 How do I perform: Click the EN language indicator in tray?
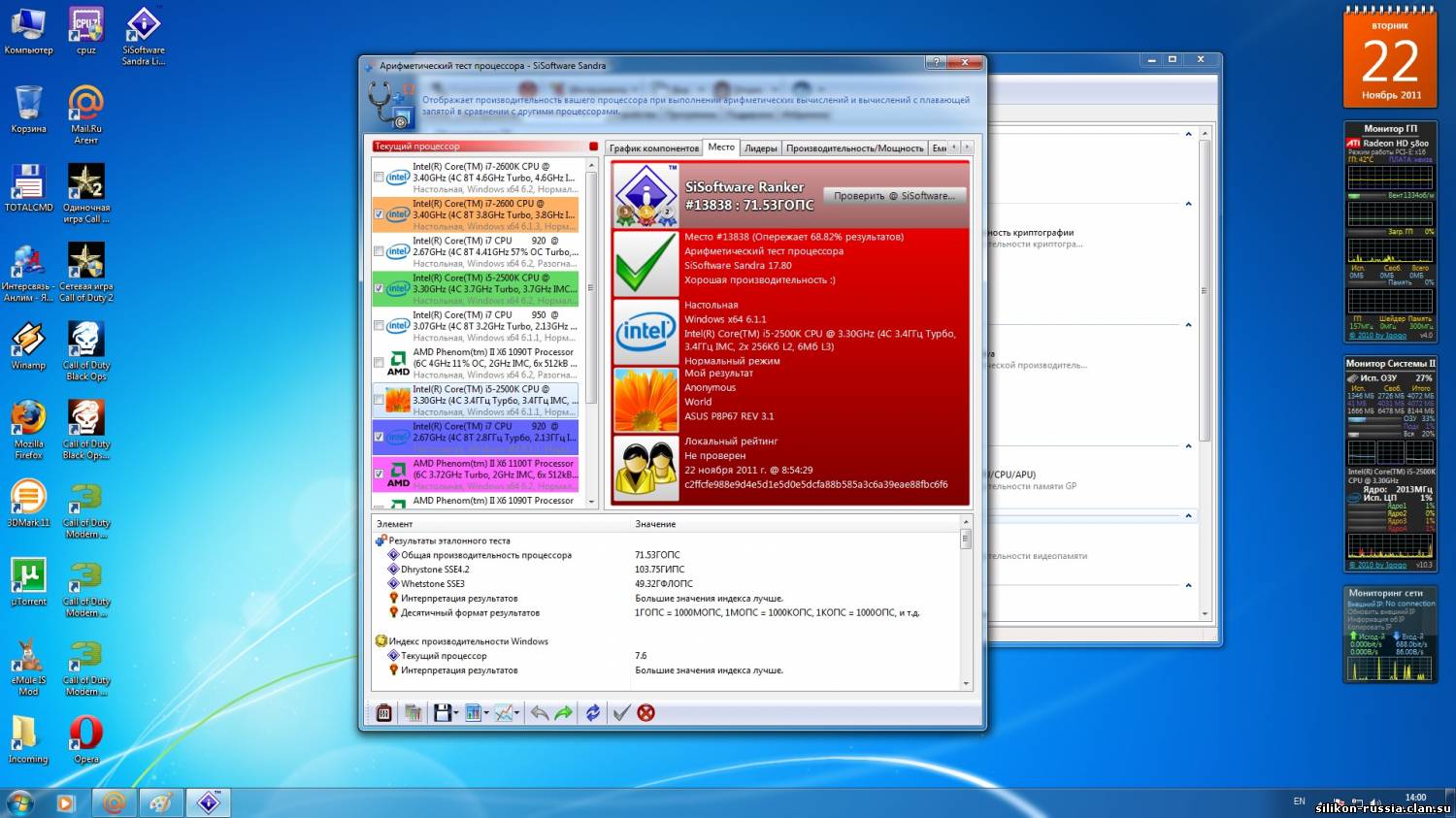pyautogui.click(x=1300, y=802)
